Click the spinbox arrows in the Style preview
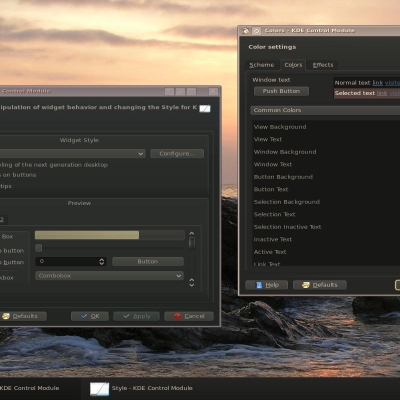 point(102,262)
